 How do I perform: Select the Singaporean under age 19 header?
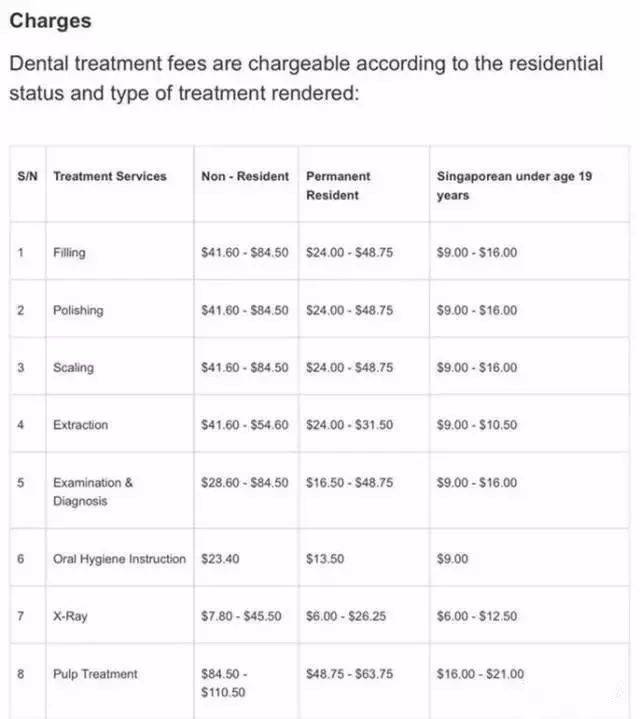pyautogui.click(x=514, y=185)
